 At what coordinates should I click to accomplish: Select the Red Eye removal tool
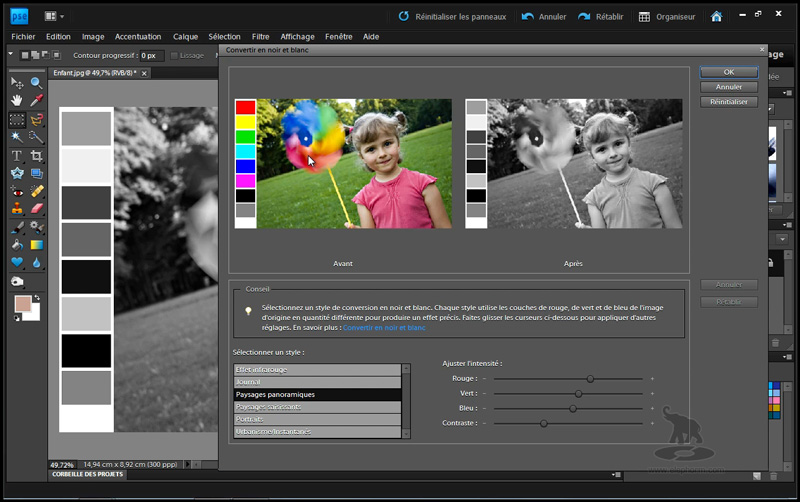pyautogui.click(x=17, y=192)
